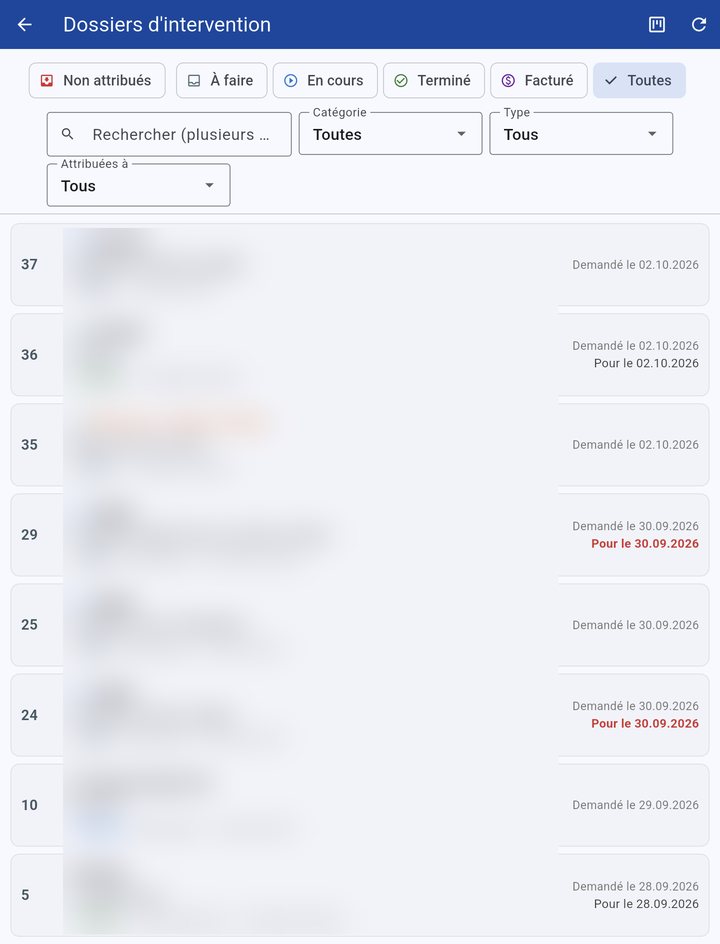Image resolution: width=720 pixels, height=944 pixels.
Task: Open dossier 29 due 30.09.2026
Action: click(x=360, y=535)
